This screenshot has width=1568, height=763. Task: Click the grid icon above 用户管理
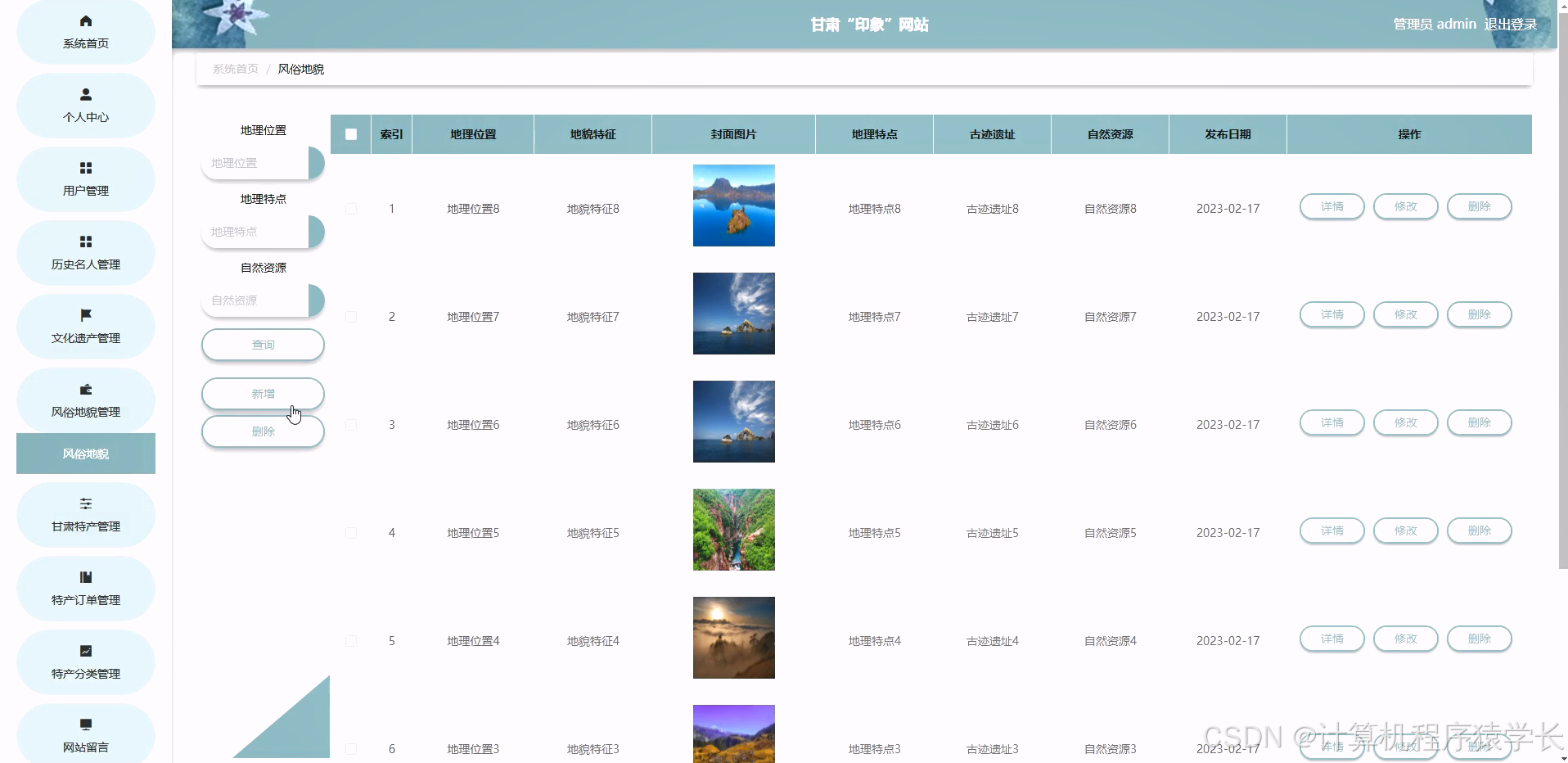(86, 168)
